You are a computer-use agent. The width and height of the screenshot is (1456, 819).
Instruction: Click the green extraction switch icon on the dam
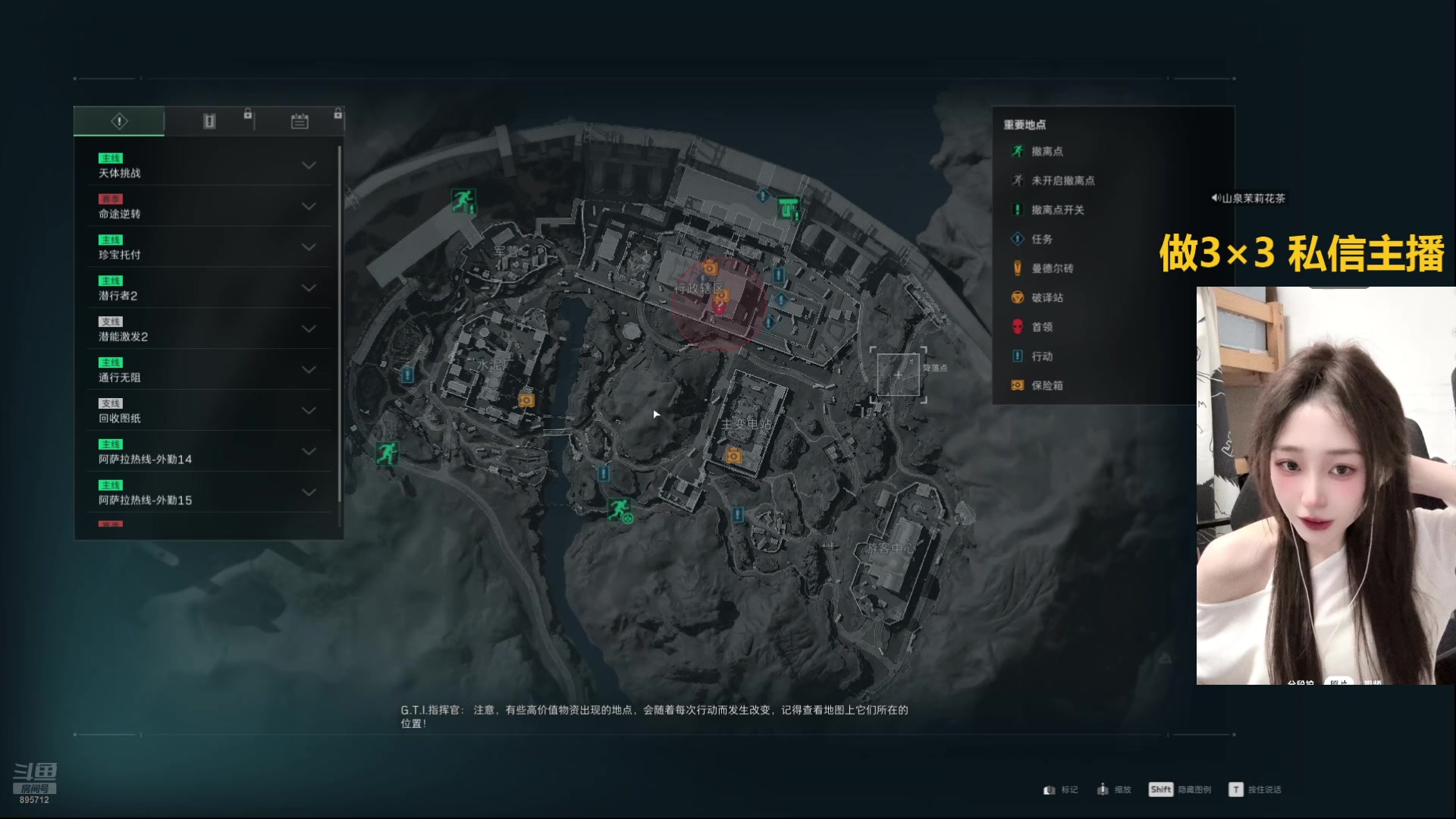789,207
